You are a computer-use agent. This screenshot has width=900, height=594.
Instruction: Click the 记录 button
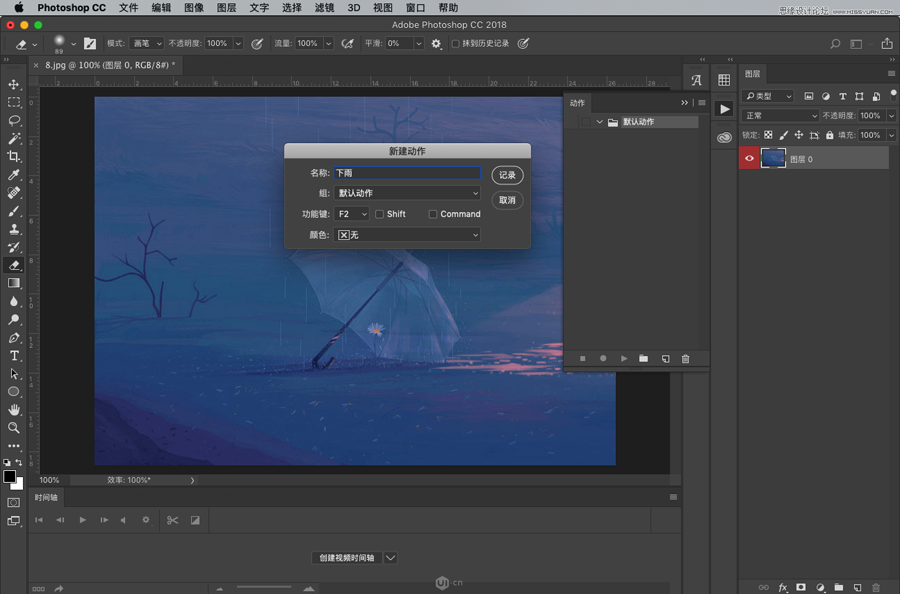(x=507, y=175)
